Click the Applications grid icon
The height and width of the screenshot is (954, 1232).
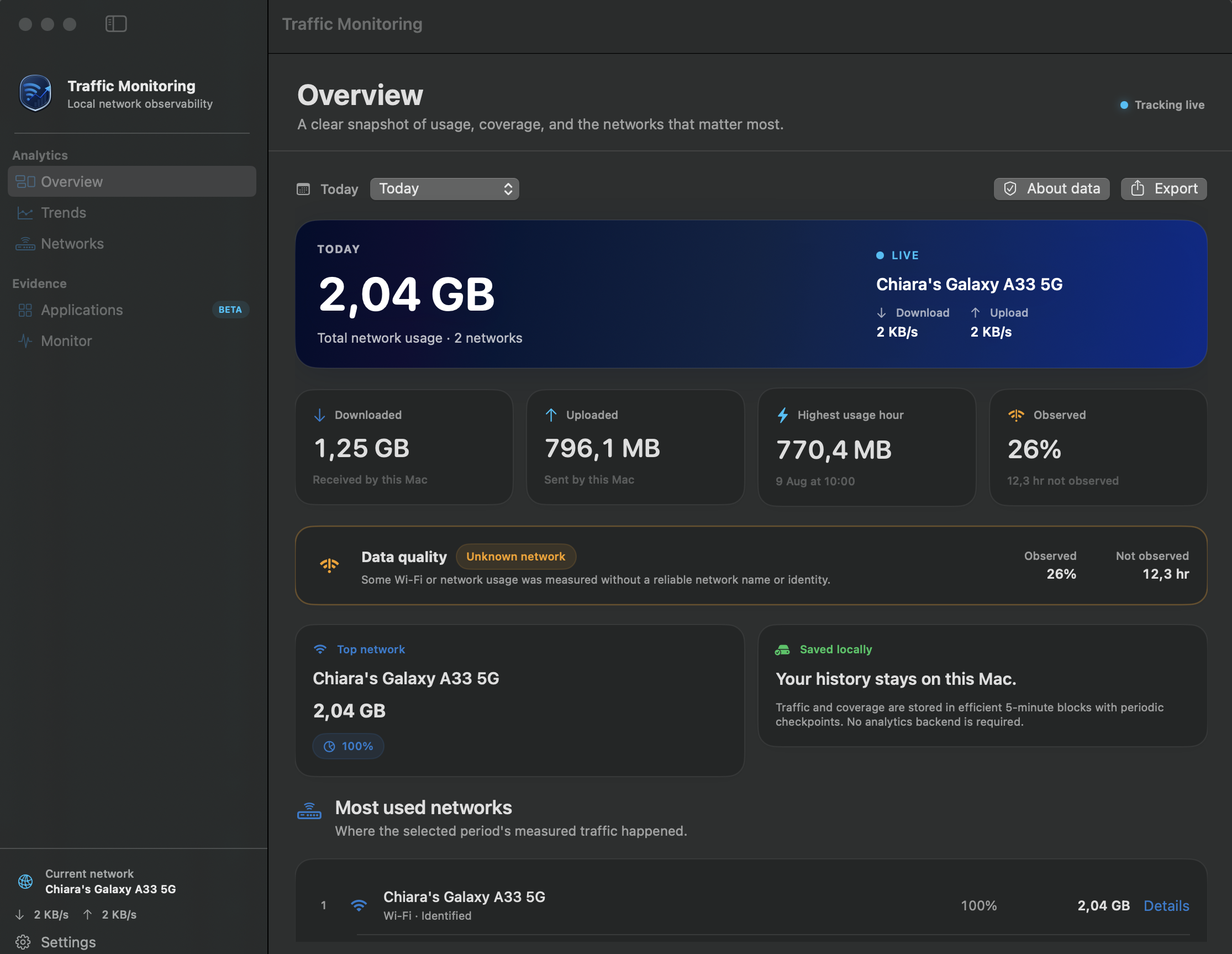tap(25, 310)
